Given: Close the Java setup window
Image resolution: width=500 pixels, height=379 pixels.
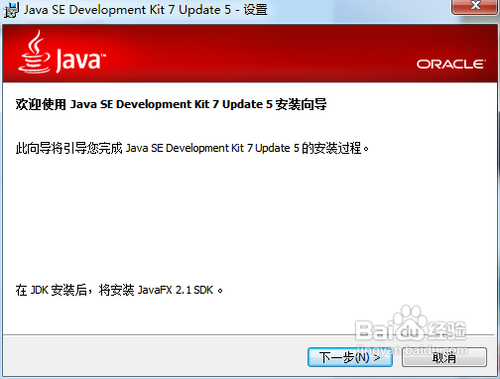Looking at the screenshot, I should [x=475, y=6].
